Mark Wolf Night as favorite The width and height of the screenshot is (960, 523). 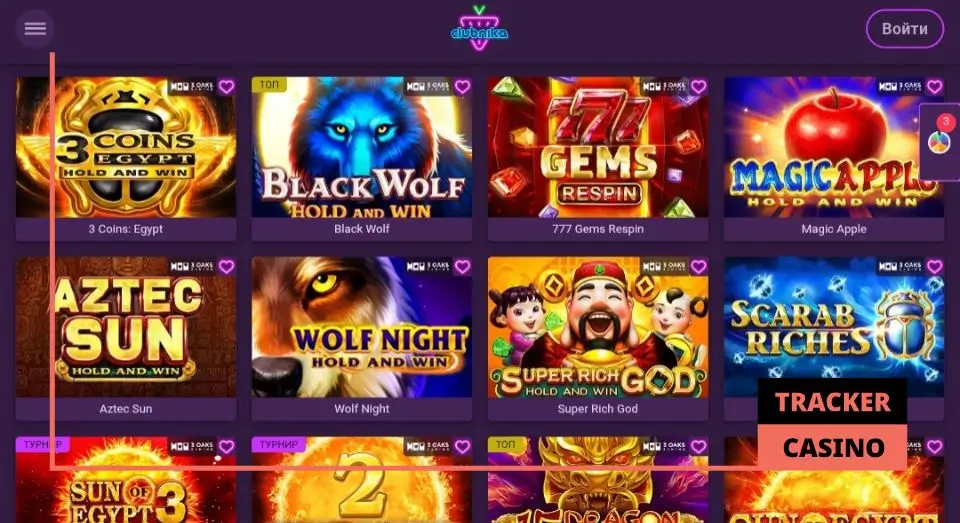point(462,266)
